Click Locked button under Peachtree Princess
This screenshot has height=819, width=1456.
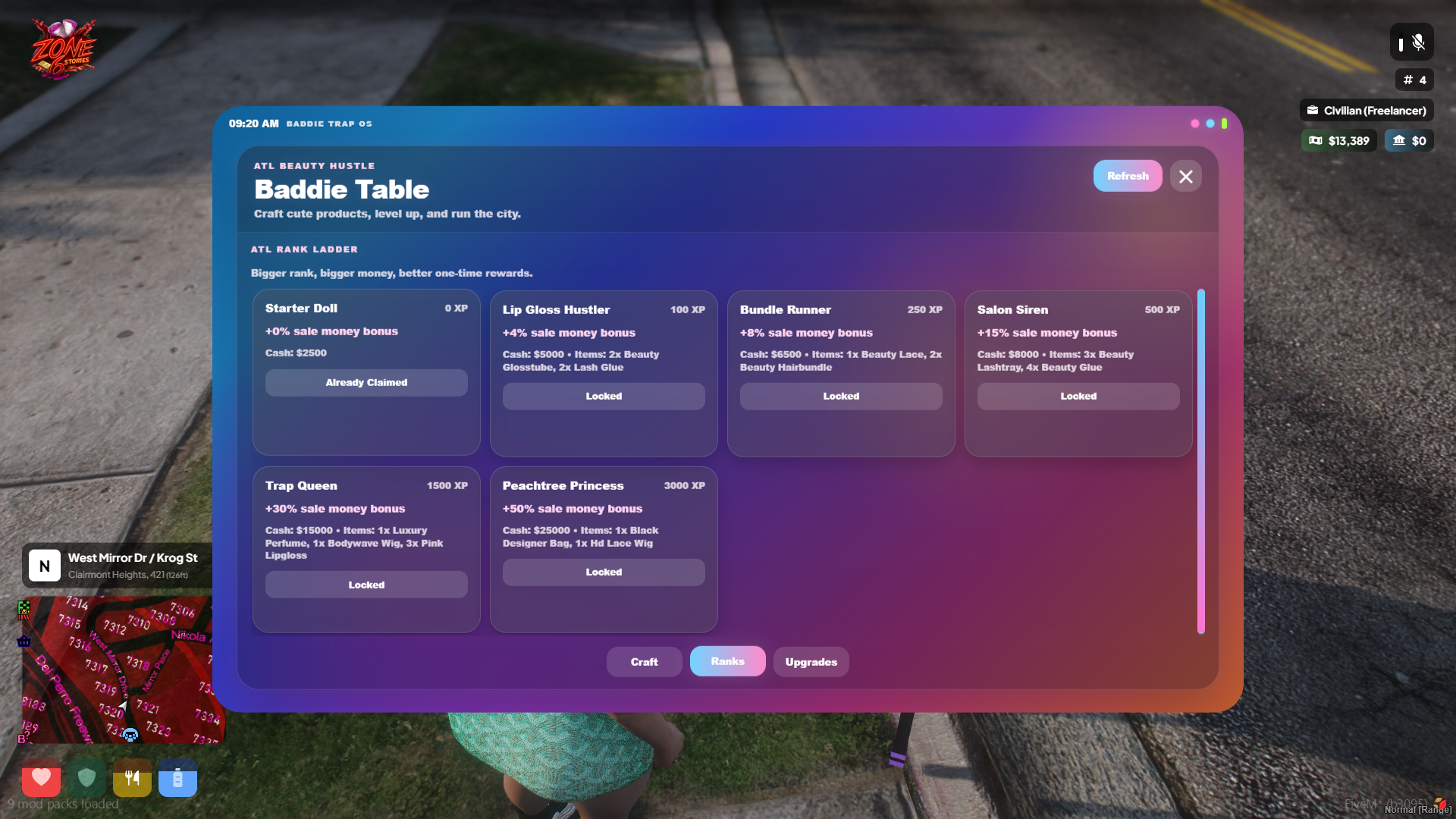pos(604,573)
